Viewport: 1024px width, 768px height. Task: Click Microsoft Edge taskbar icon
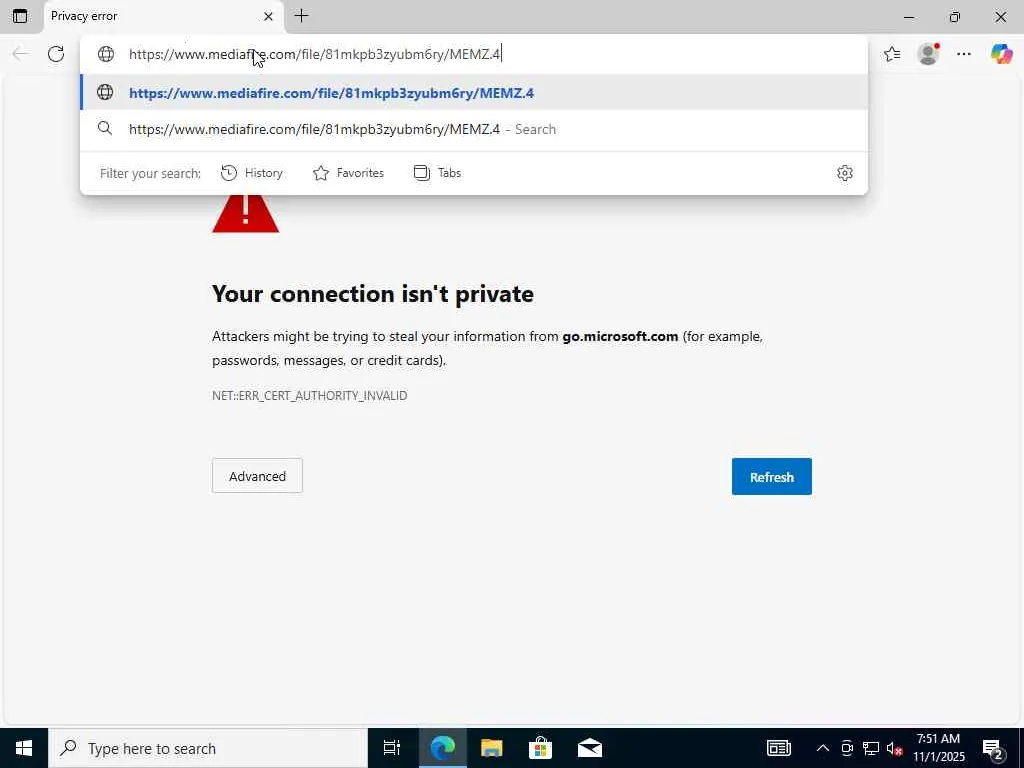tap(443, 748)
